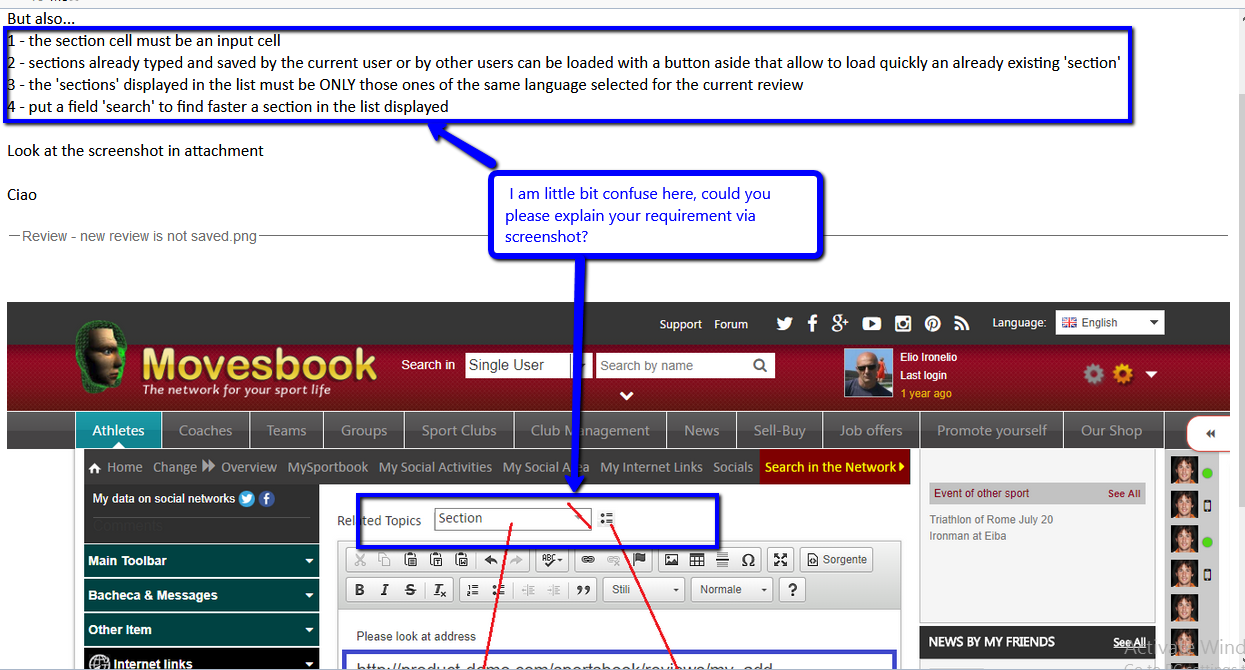This screenshot has height=670, width=1245.
Task: Toggle bold formatting in the editor
Action: (x=360, y=590)
